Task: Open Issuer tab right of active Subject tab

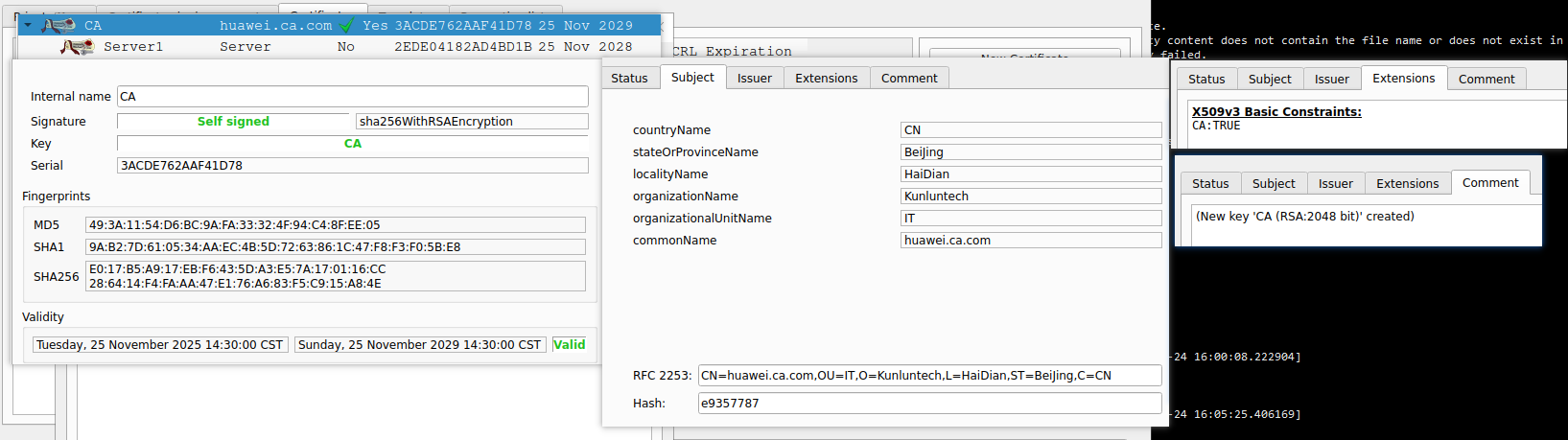Action: point(754,79)
